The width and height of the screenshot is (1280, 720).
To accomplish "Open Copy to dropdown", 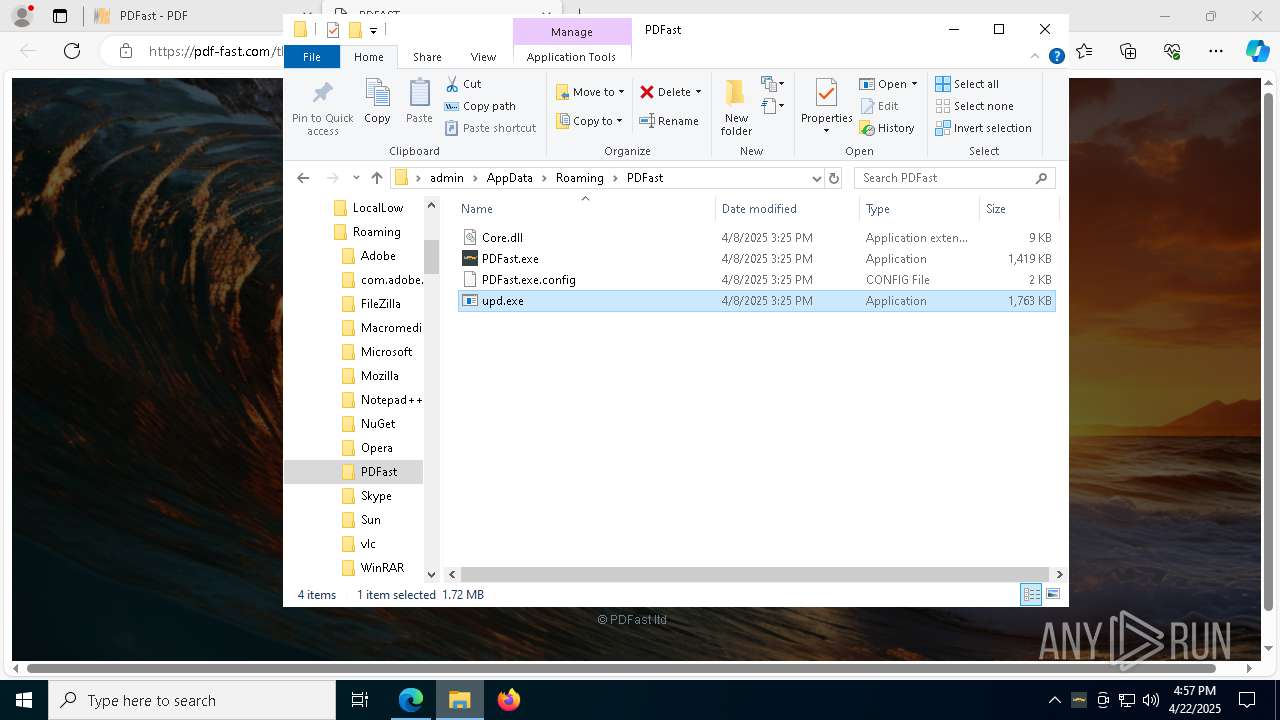I will coord(589,121).
